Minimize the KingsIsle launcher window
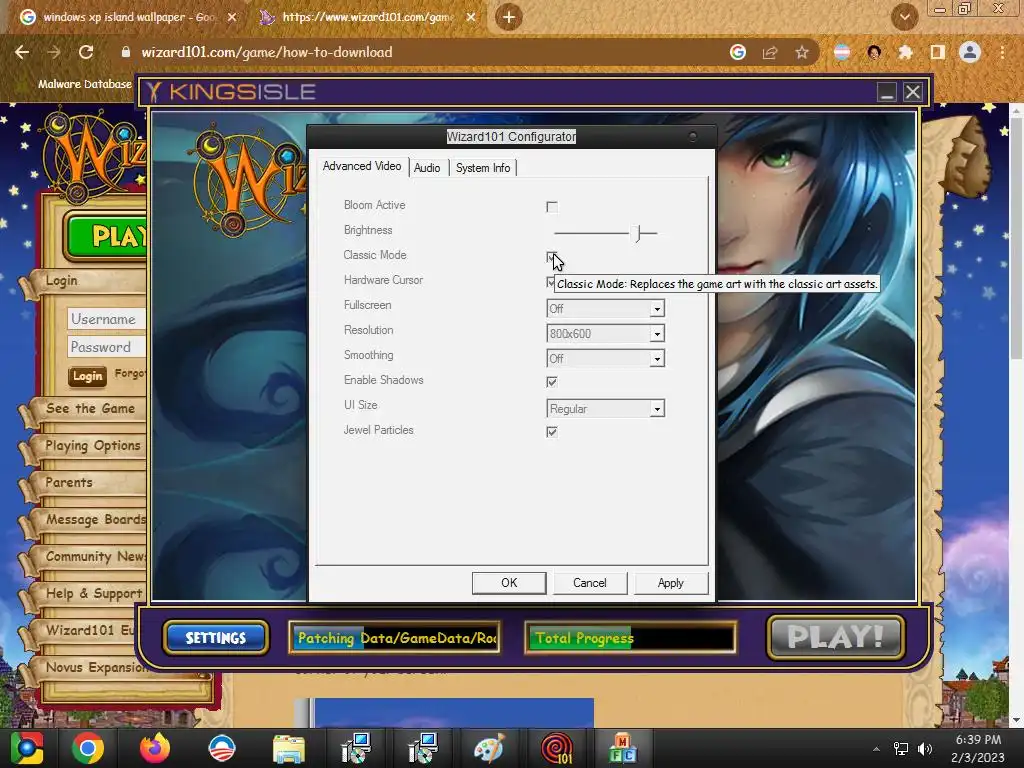 (x=887, y=92)
